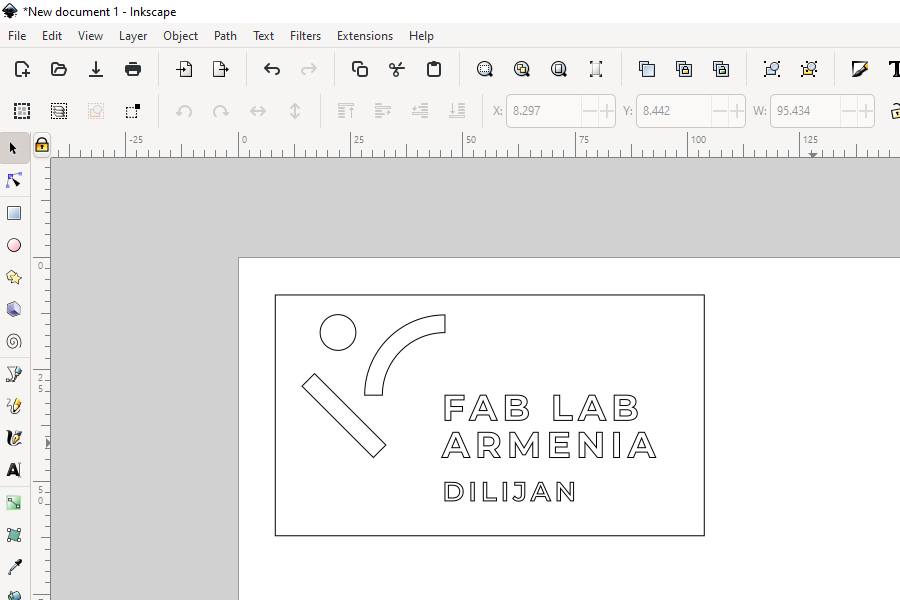The image size is (900, 600).
Task: Toggle the guide lock on the ruler
Action: point(42,145)
